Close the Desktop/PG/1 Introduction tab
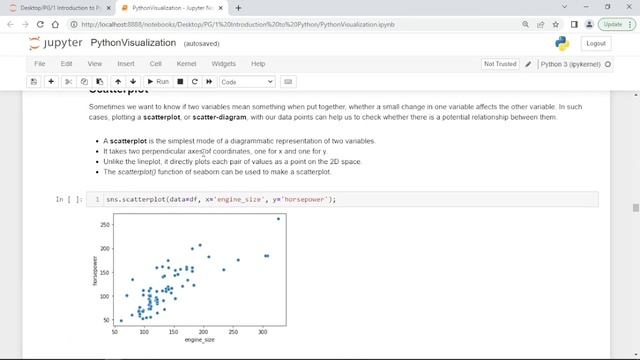 click(109, 8)
